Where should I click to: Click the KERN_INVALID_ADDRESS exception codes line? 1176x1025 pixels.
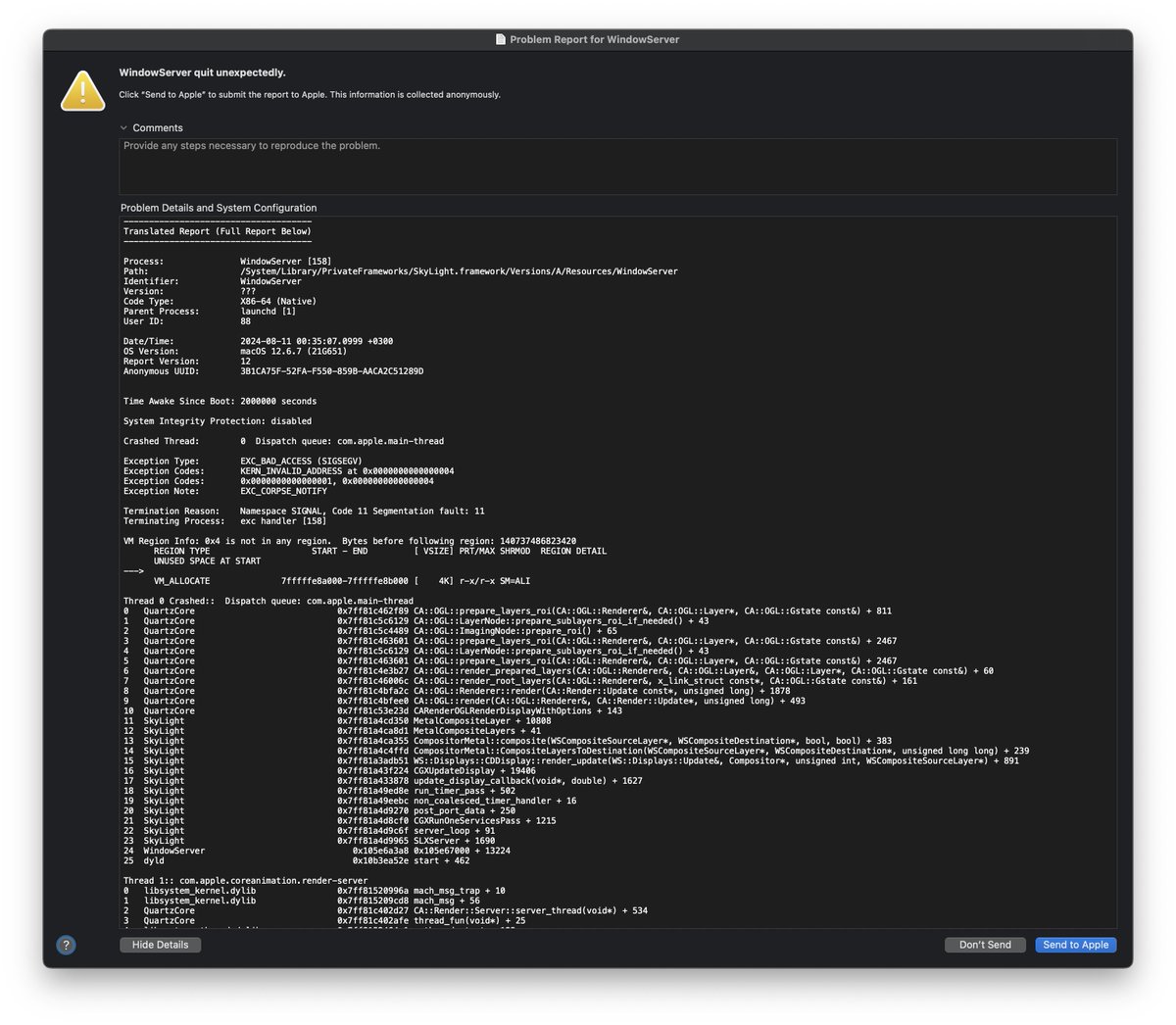click(289, 471)
